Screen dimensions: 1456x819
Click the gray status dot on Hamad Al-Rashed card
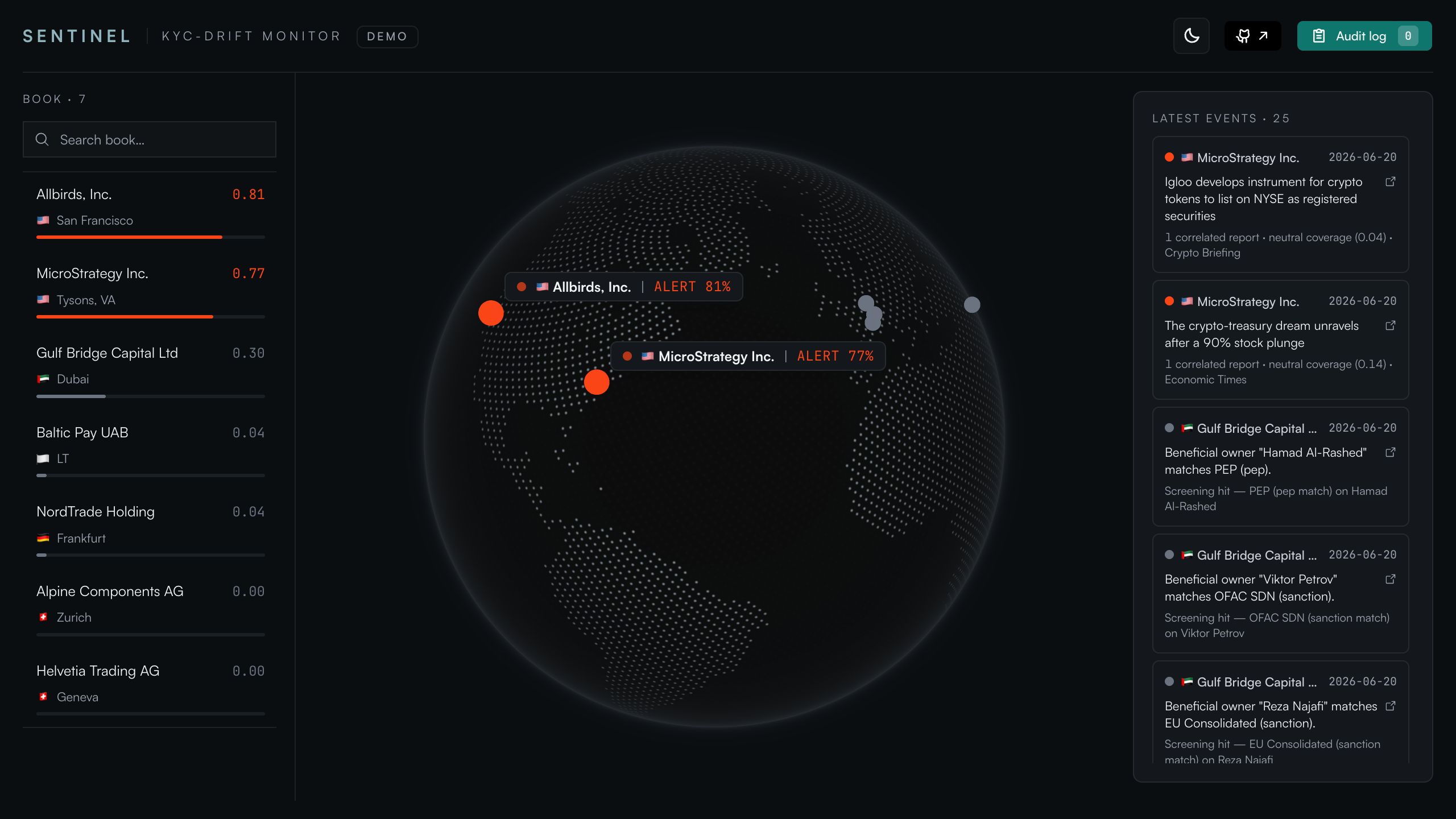pyautogui.click(x=1169, y=428)
